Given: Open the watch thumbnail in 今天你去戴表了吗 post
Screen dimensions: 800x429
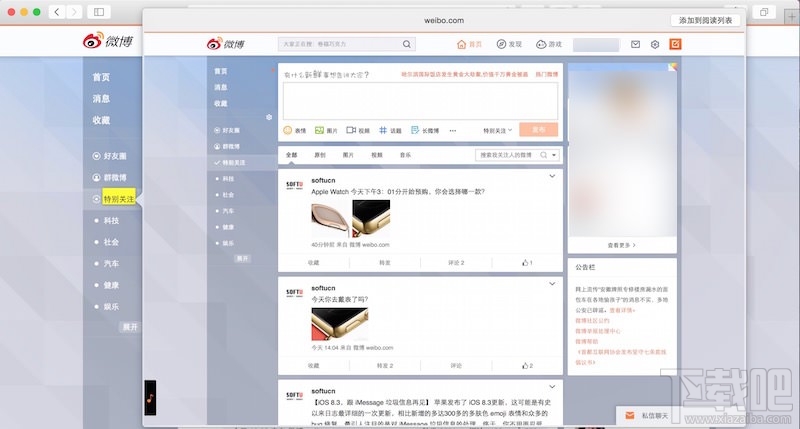Looking at the screenshot, I should [x=339, y=324].
